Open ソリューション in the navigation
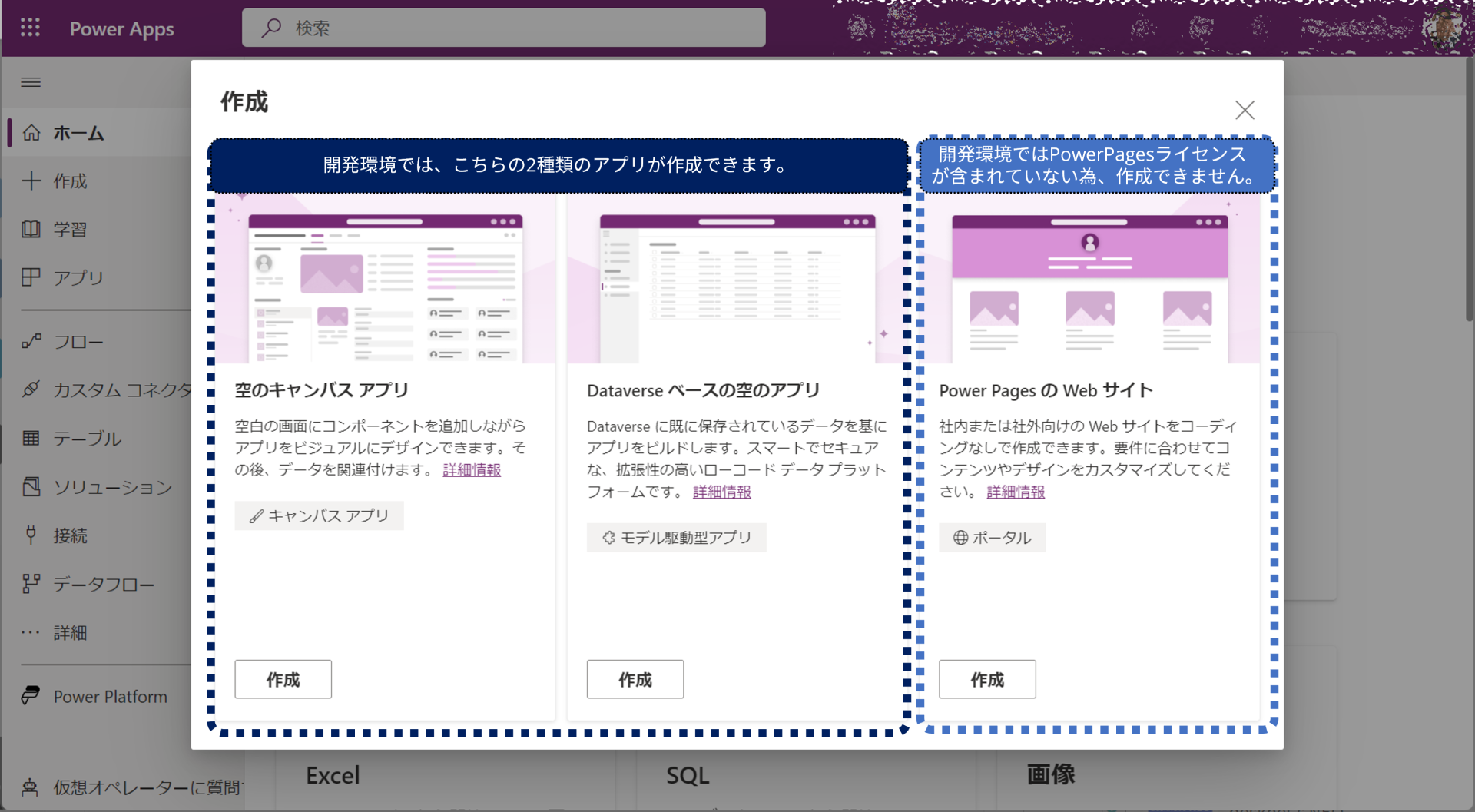1475x812 pixels. 113,487
